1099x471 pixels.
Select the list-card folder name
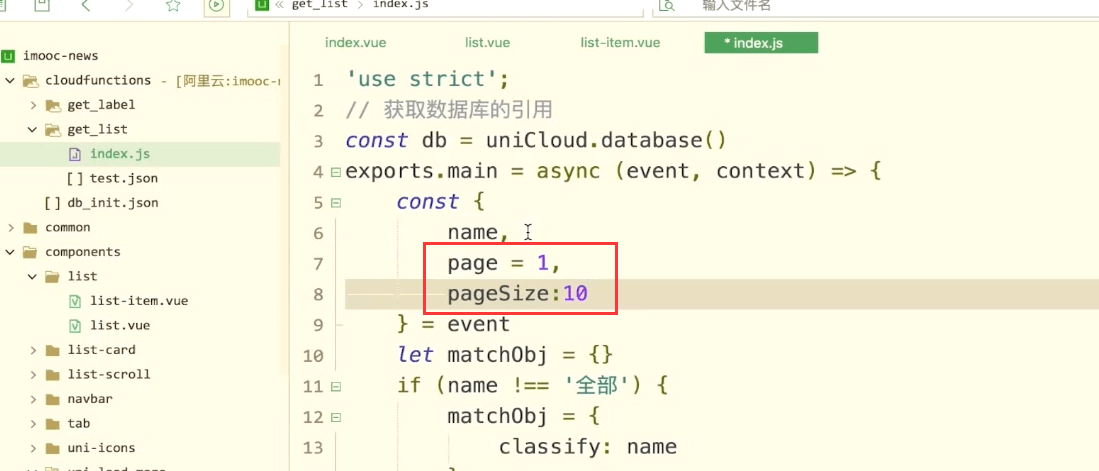click(x=102, y=350)
